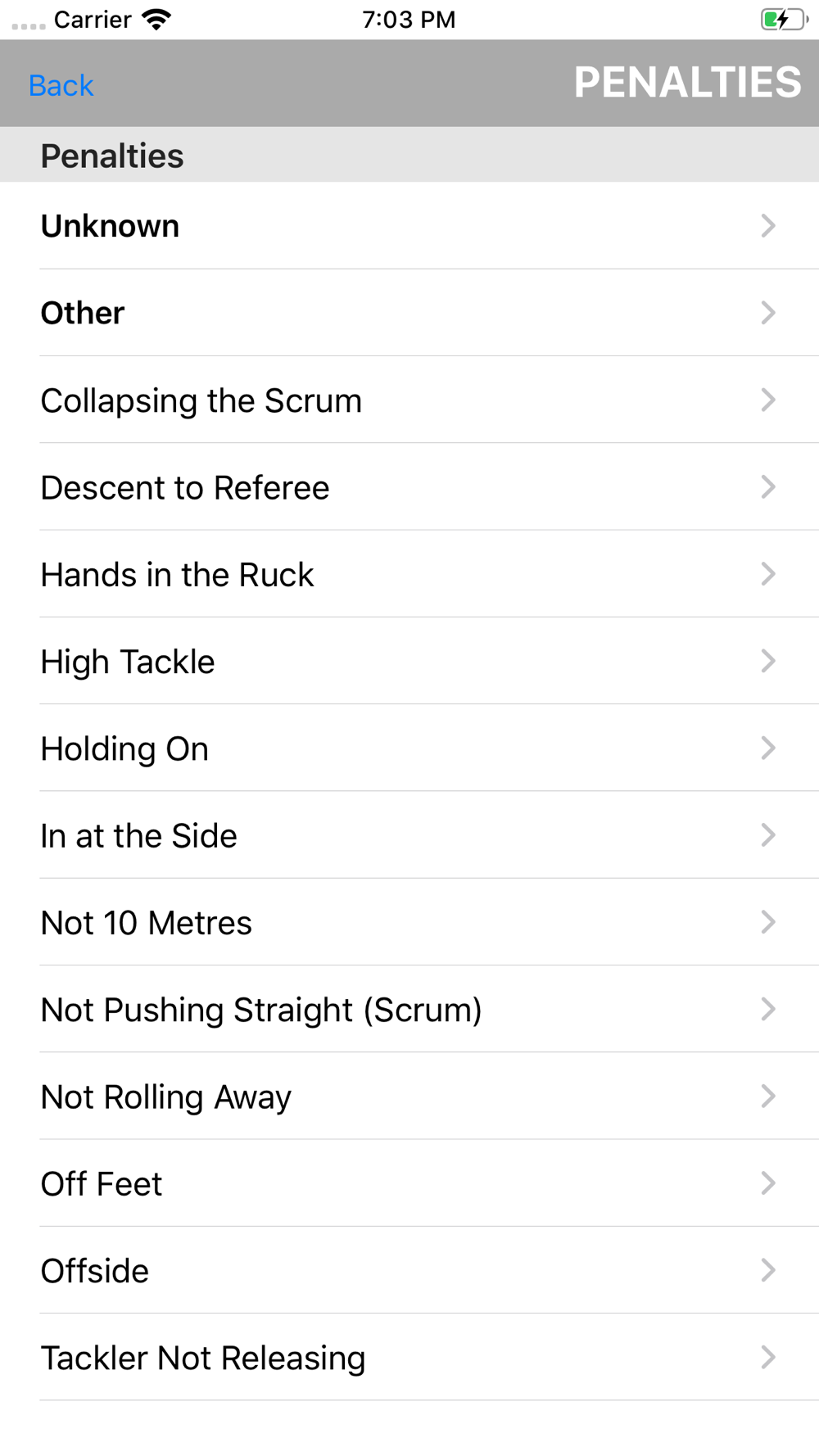Select the High Tackle penalty label
Viewport: 819px width, 1456px height.
click(128, 662)
